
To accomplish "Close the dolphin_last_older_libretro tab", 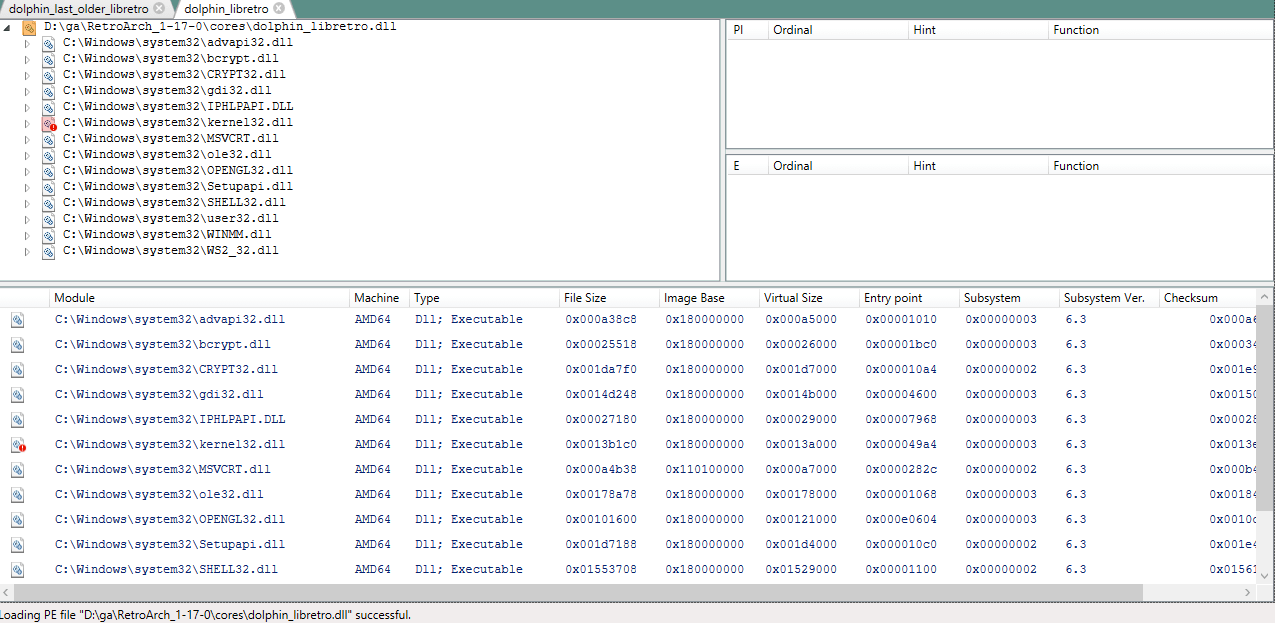I will [x=159, y=8].
